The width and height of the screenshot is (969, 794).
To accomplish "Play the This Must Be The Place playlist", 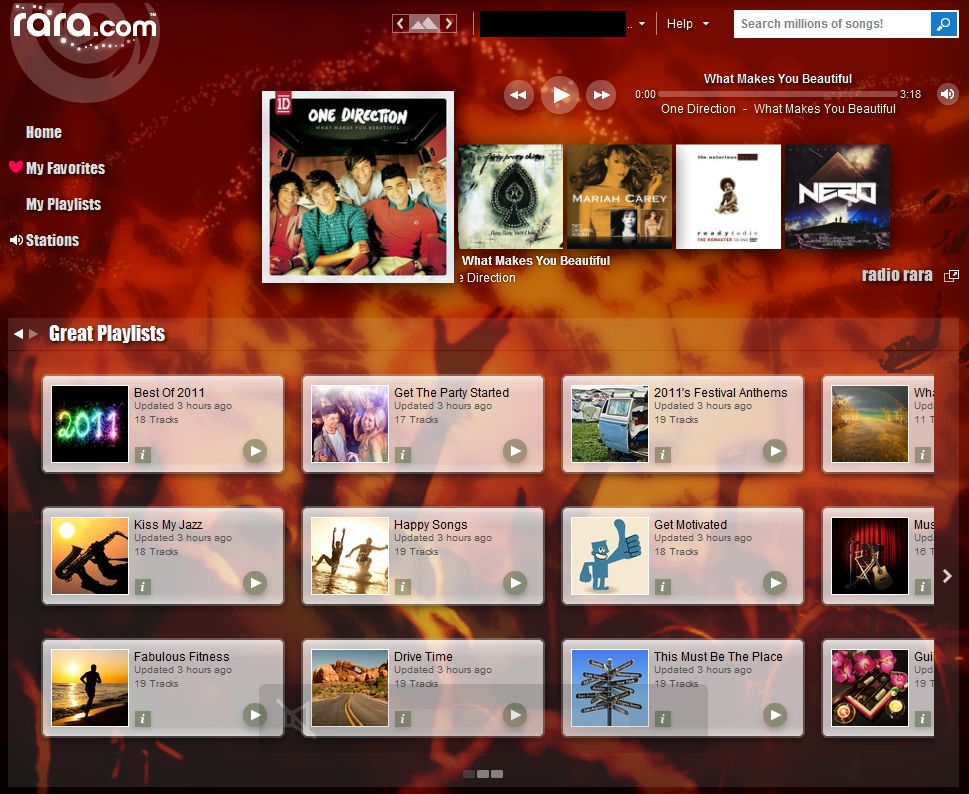I will click(775, 715).
